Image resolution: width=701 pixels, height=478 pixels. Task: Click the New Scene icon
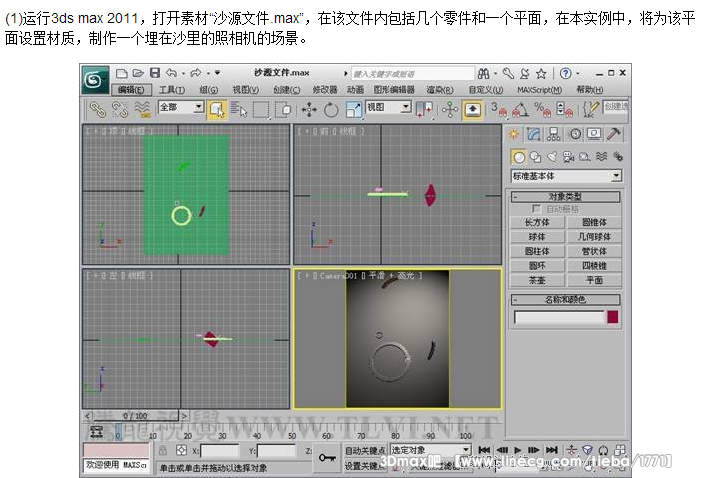(122, 73)
